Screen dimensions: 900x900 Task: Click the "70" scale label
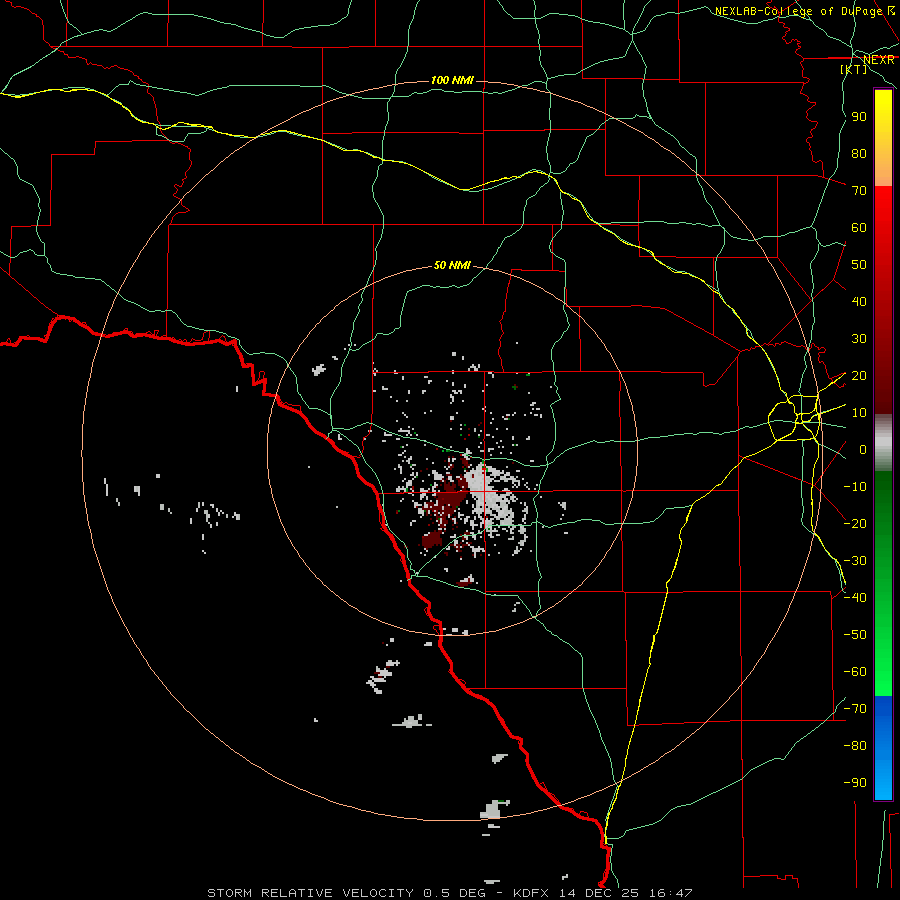(x=859, y=191)
